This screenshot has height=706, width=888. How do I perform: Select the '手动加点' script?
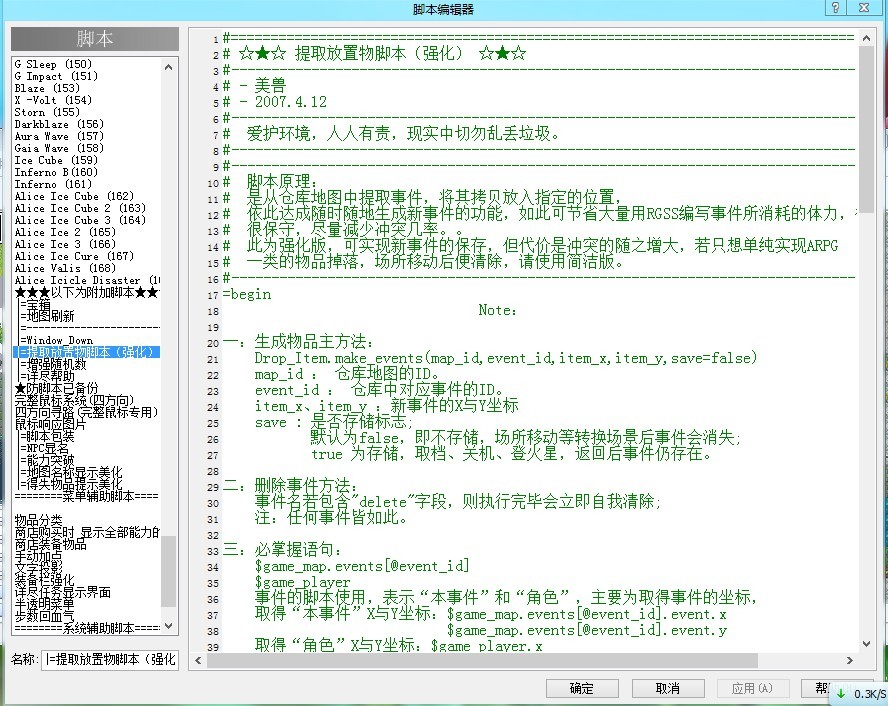[x=38, y=556]
